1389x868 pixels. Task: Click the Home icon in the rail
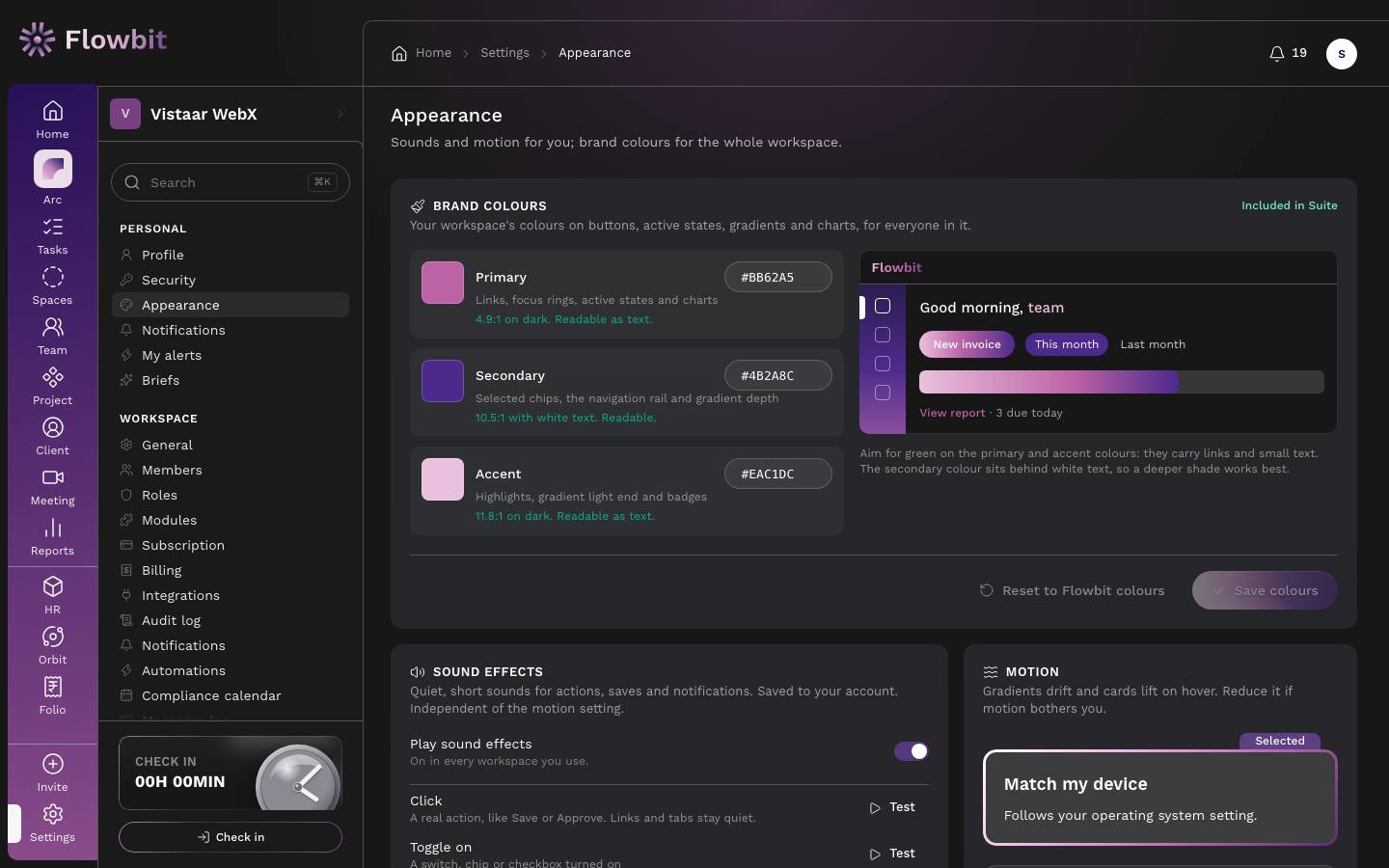(x=53, y=112)
